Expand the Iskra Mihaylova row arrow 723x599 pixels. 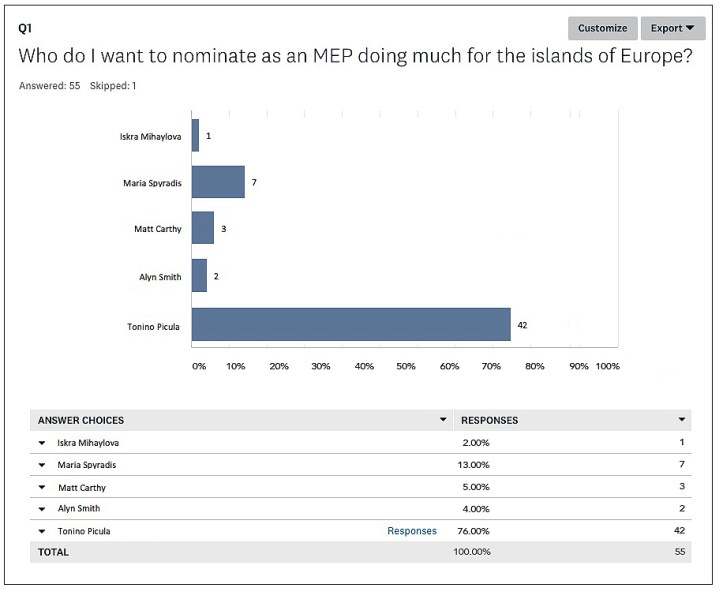point(42,443)
